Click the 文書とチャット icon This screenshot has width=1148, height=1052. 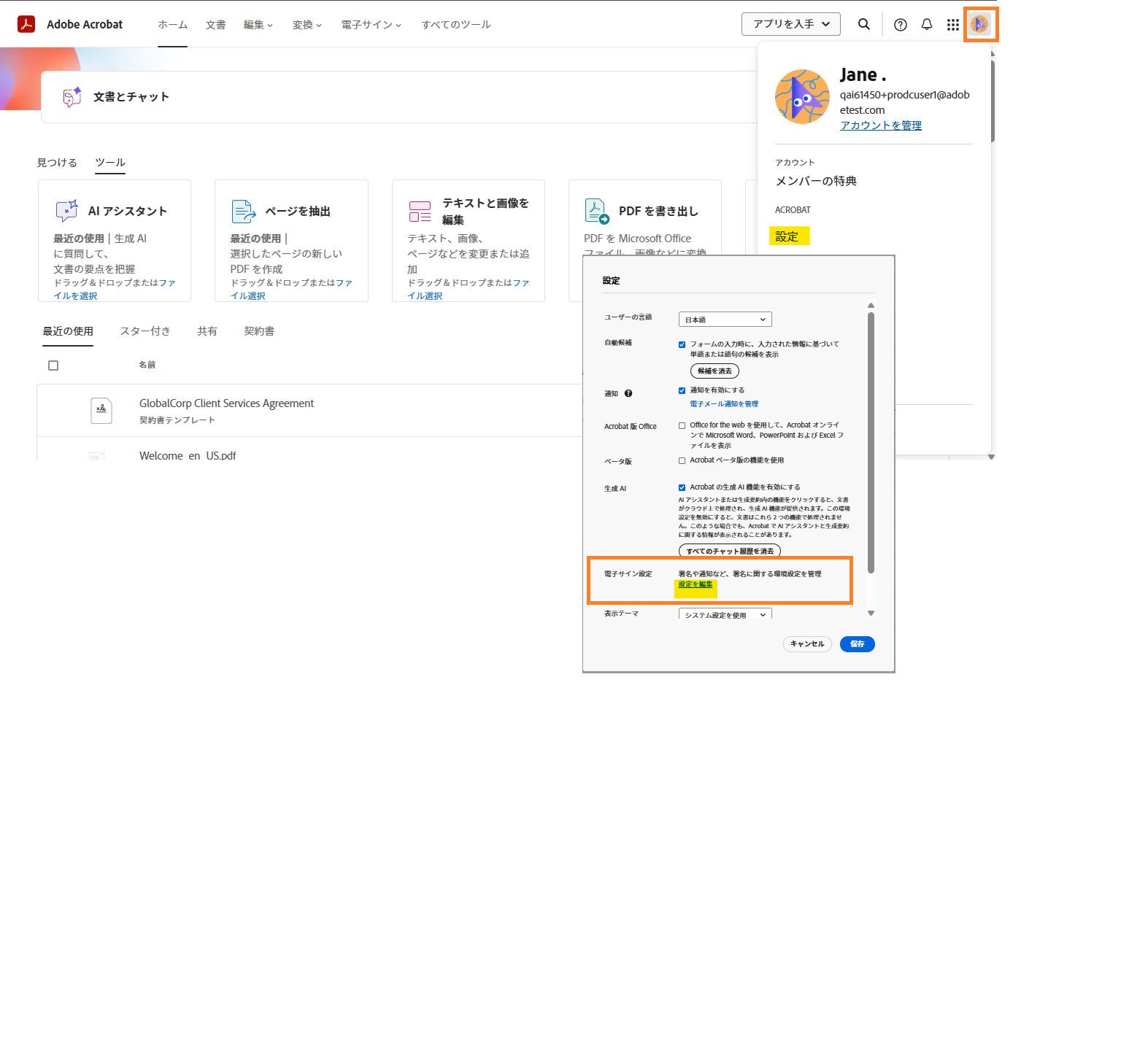pos(72,97)
